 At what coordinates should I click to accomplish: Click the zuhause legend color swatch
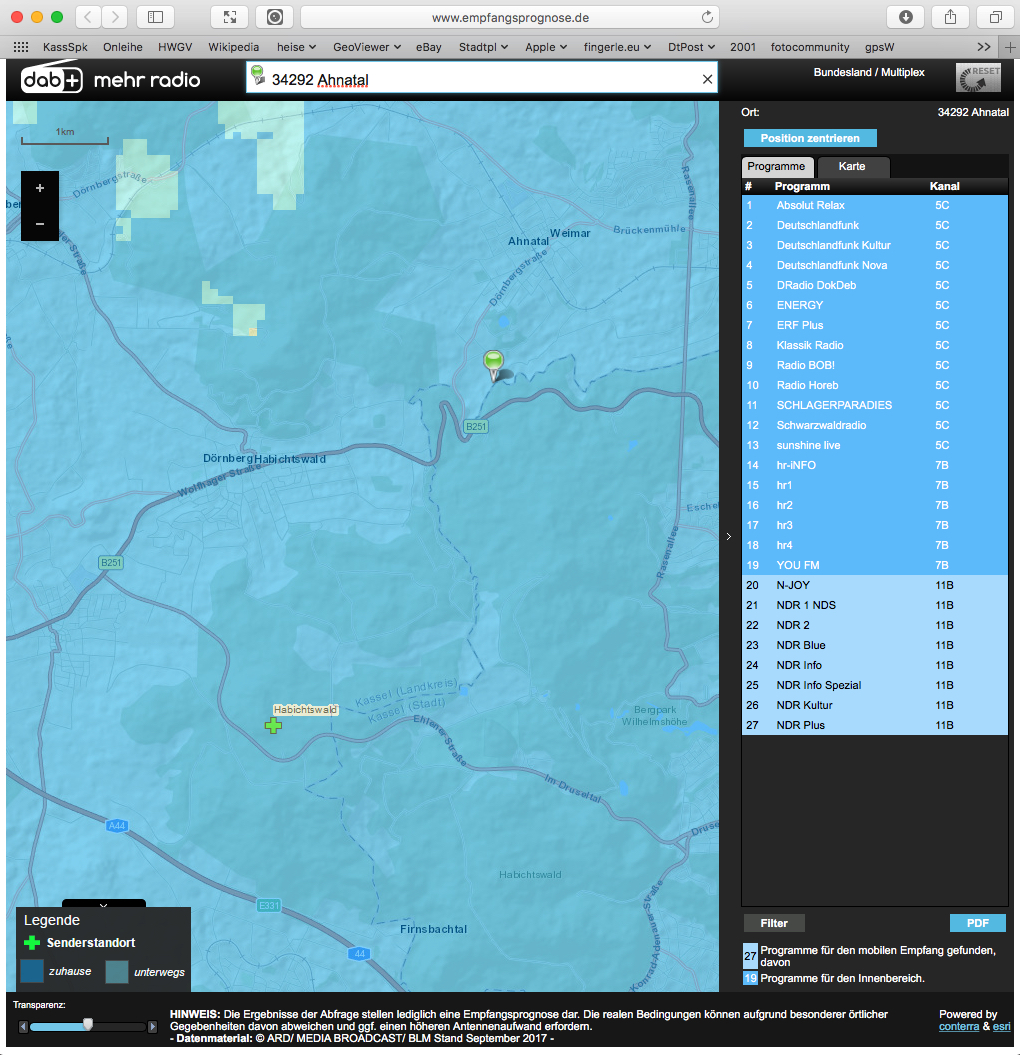[x=32, y=971]
